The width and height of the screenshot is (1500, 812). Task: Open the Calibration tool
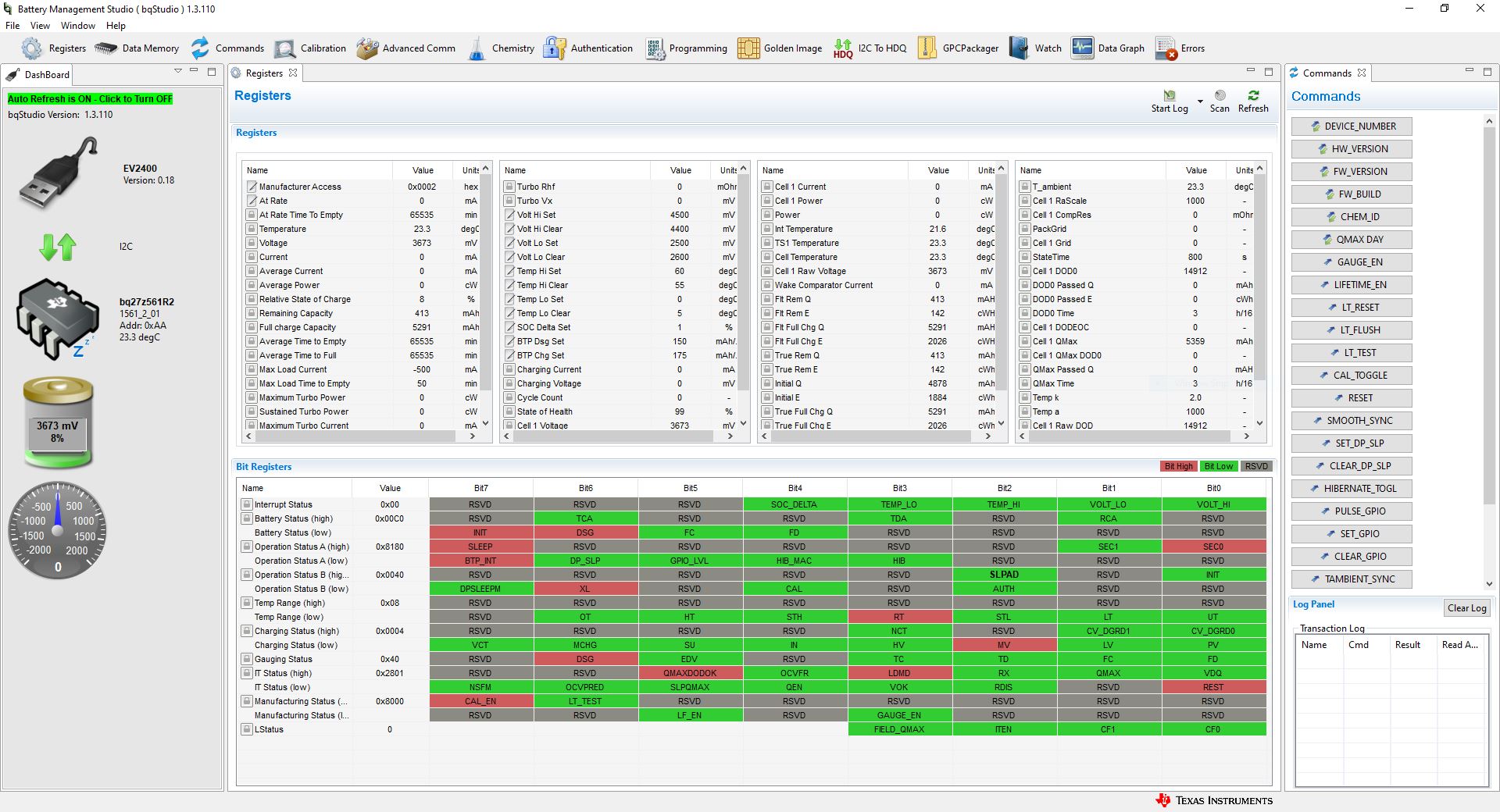(310, 48)
